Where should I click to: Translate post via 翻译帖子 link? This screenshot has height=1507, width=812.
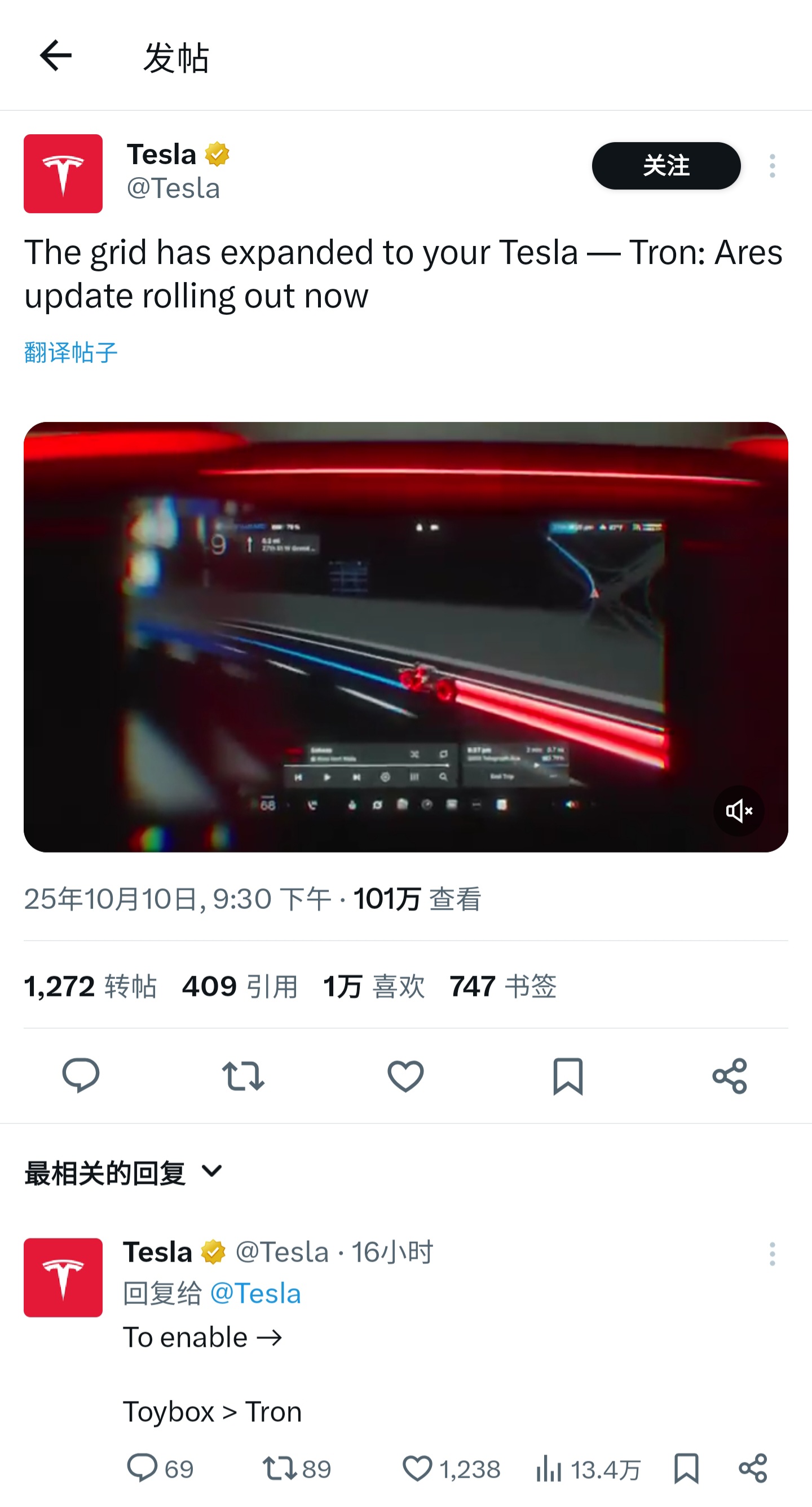[x=70, y=353]
